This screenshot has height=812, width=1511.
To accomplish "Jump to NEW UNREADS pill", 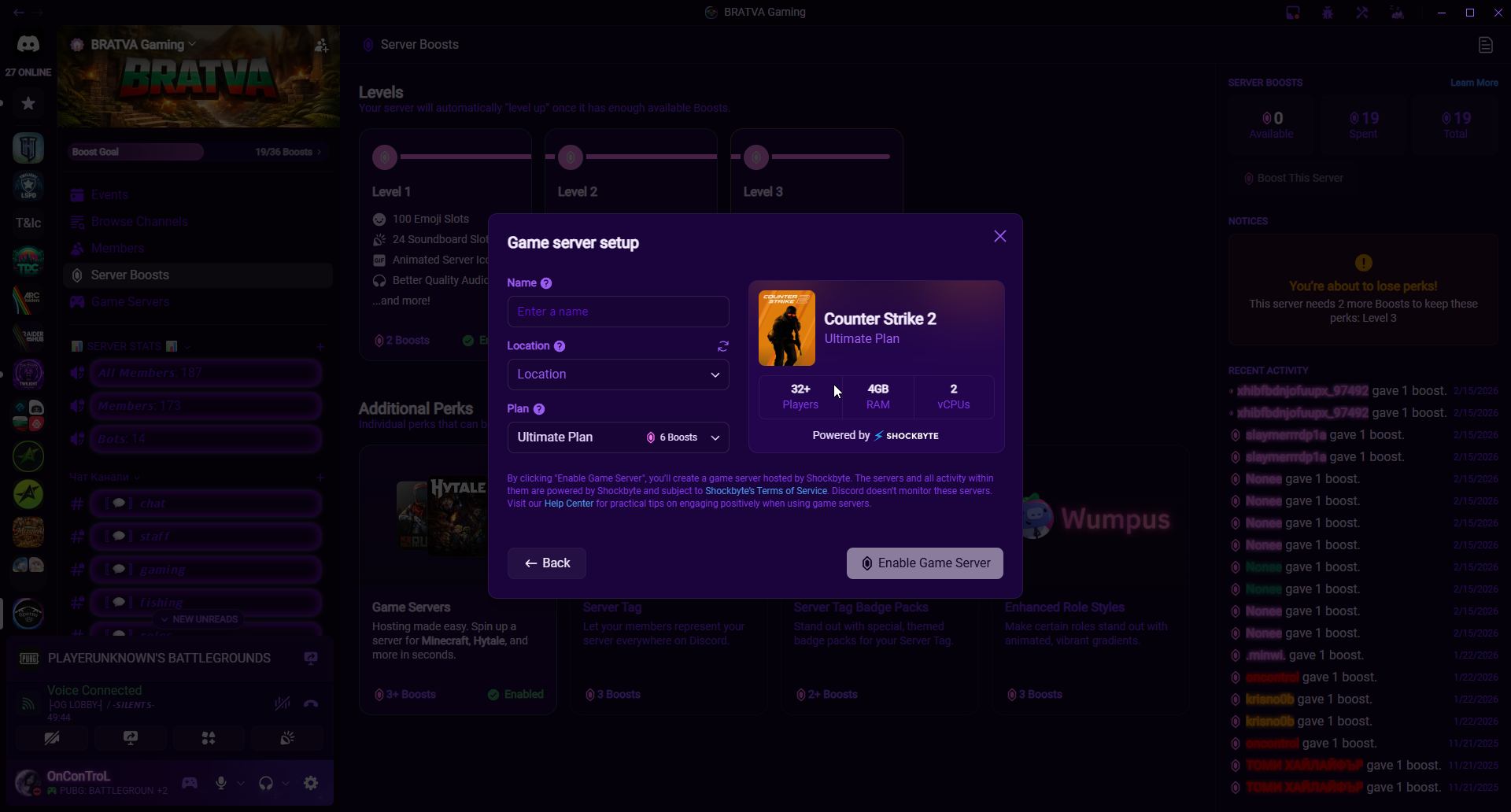I will coord(198,619).
